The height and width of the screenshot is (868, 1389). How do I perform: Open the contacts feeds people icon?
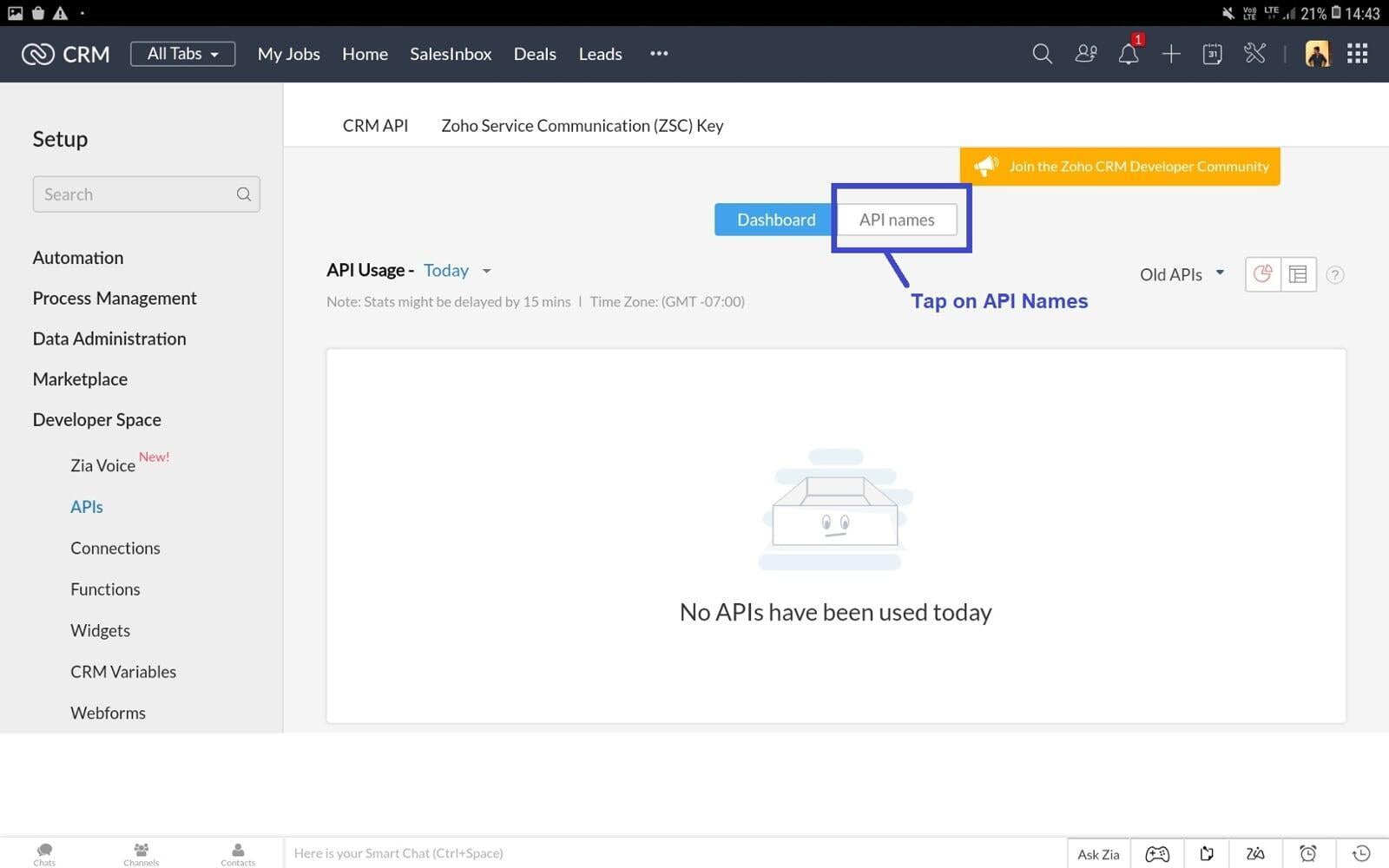(x=1086, y=54)
